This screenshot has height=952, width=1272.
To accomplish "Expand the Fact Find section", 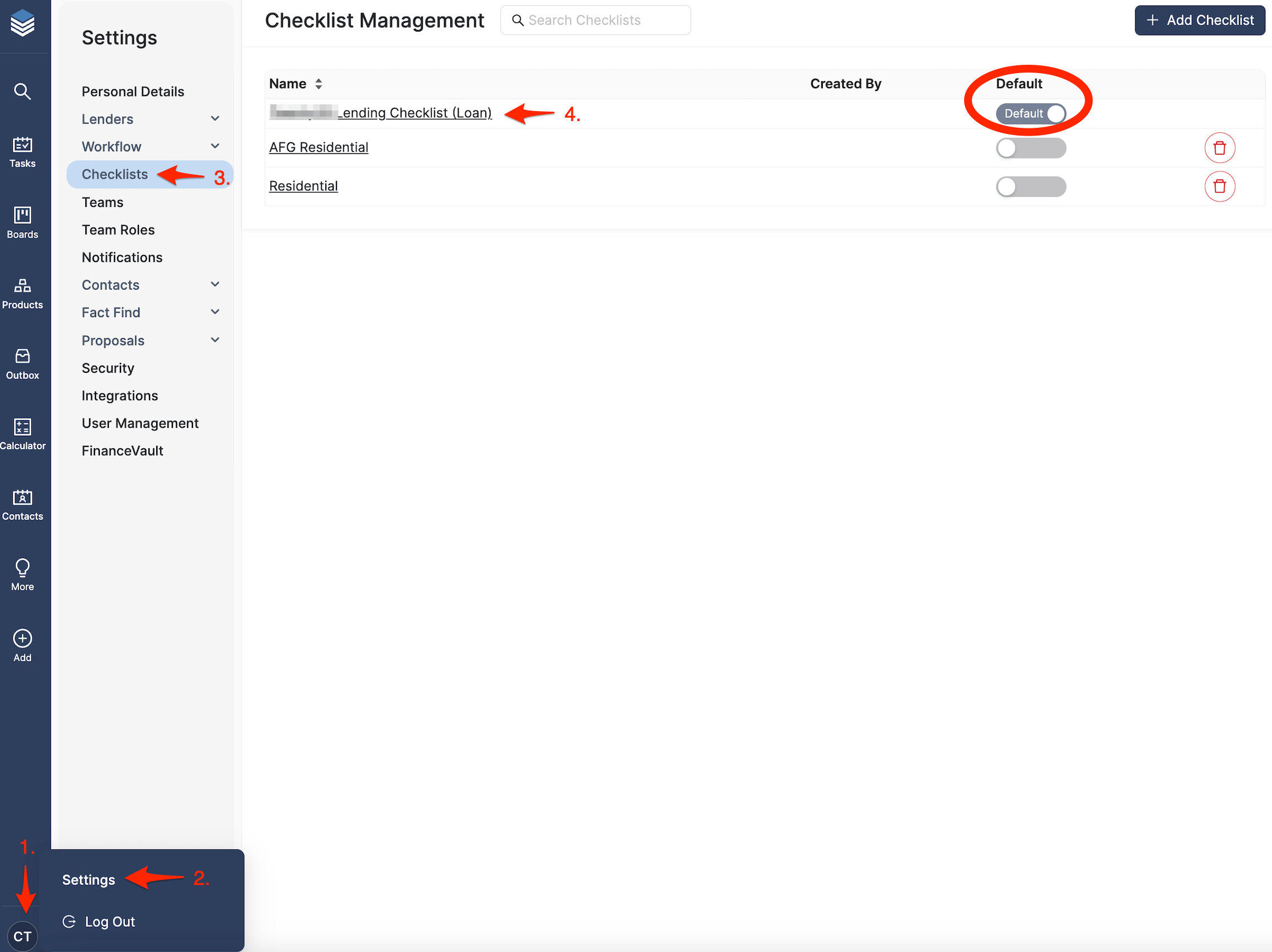I will tap(215, 312).
